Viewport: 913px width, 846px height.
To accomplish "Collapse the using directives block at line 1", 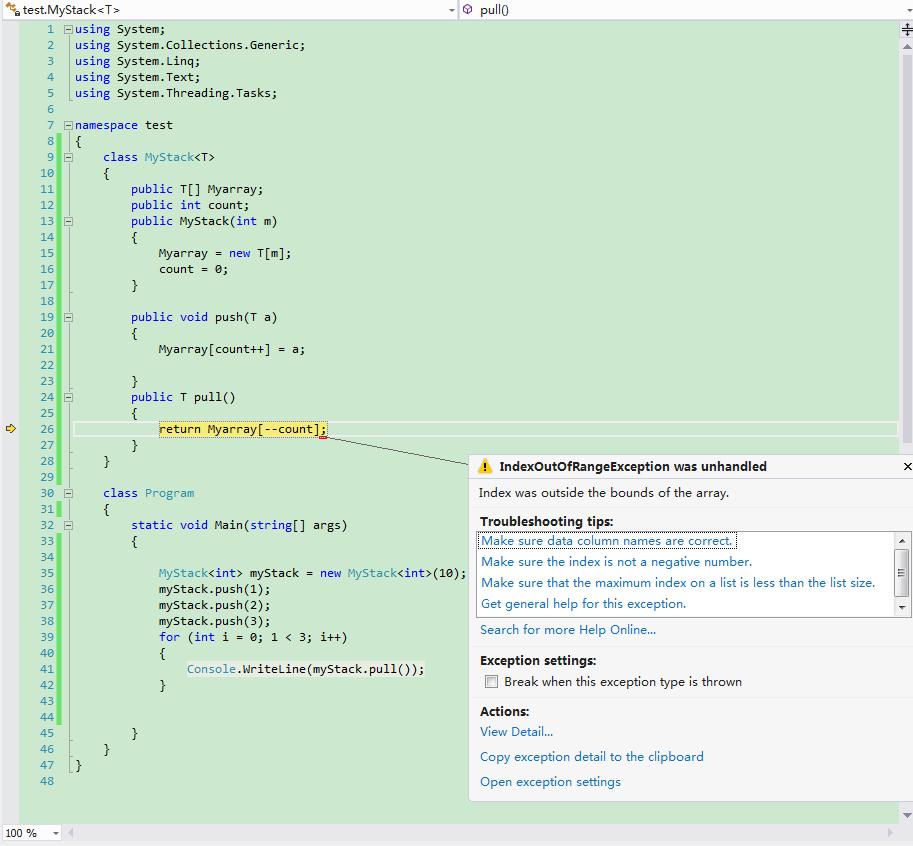I will tap(68, 29).
